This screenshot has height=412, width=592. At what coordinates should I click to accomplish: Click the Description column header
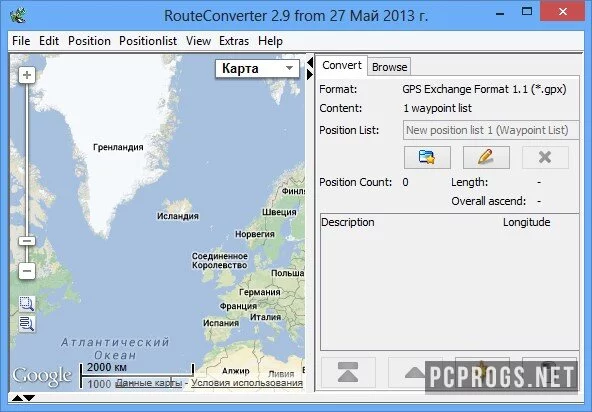(348, 222)
